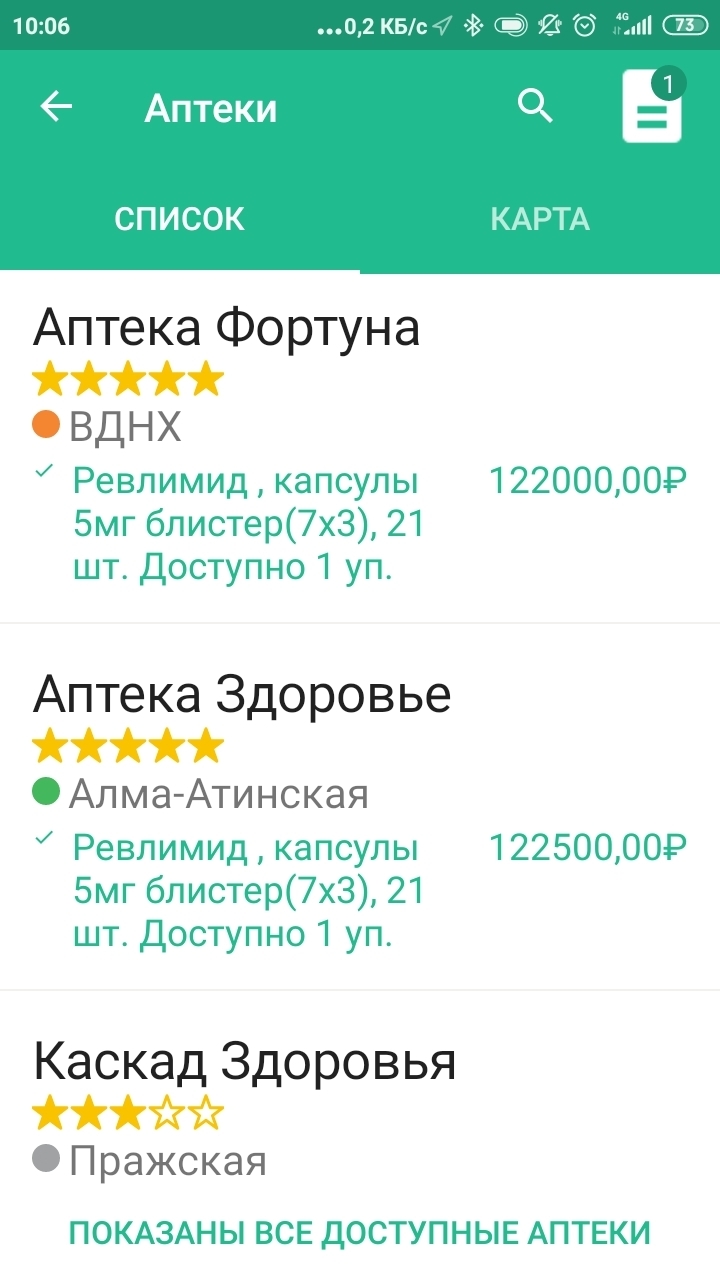Tap the gray metro dot beside Пражская
The width and height of the screenshot is (720, 1280).
[x=46, y=1160]
